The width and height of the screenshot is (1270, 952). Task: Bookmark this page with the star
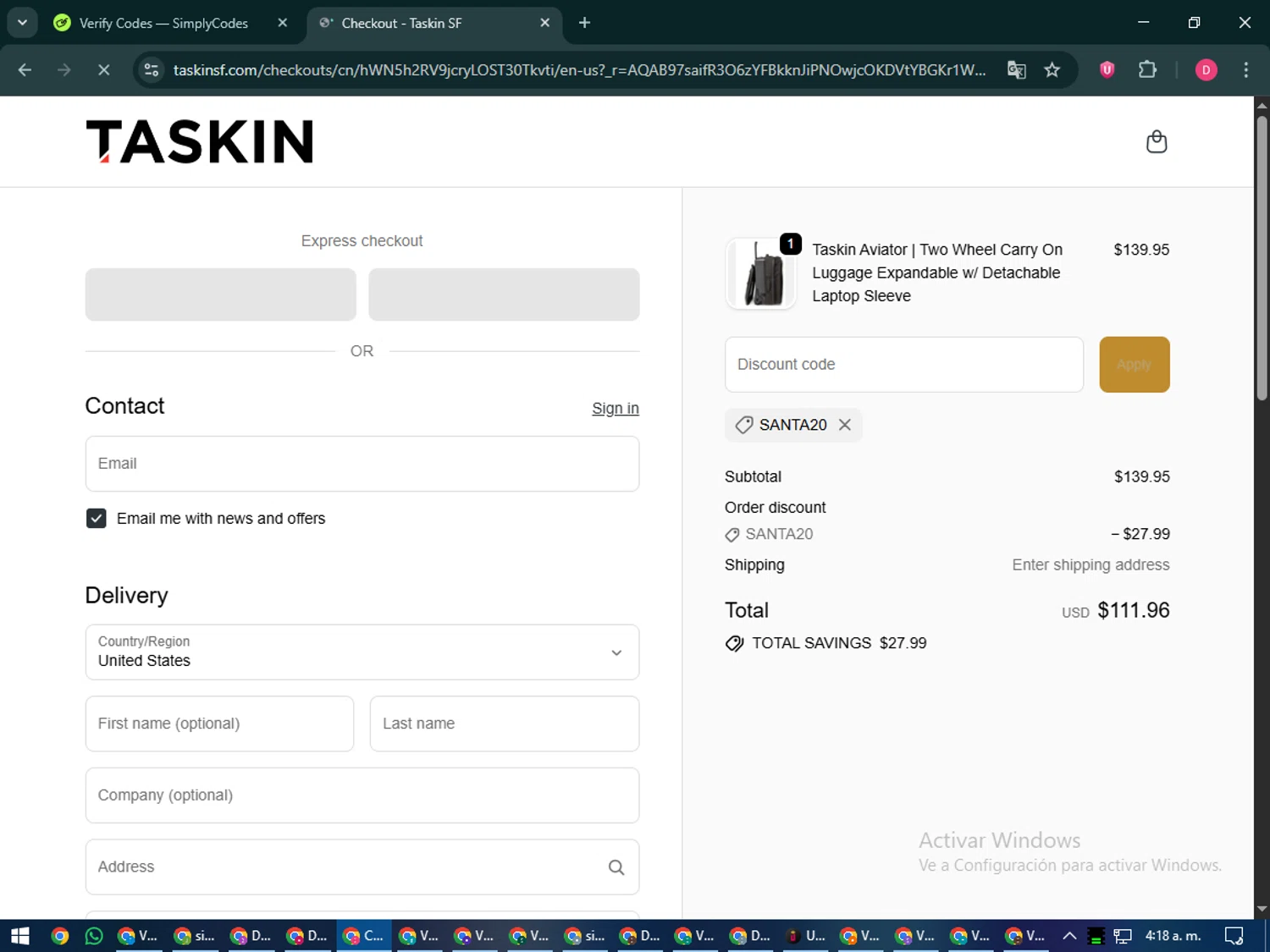coord(1052,70)
